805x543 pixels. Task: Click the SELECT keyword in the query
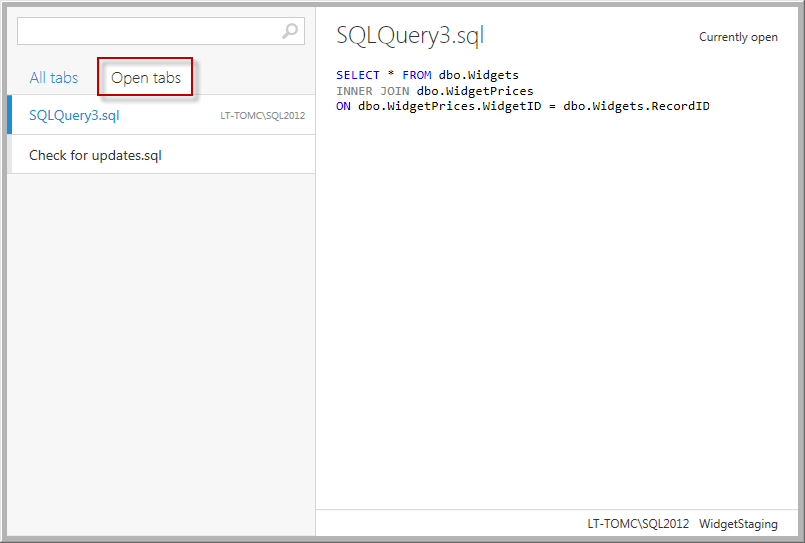357,75
